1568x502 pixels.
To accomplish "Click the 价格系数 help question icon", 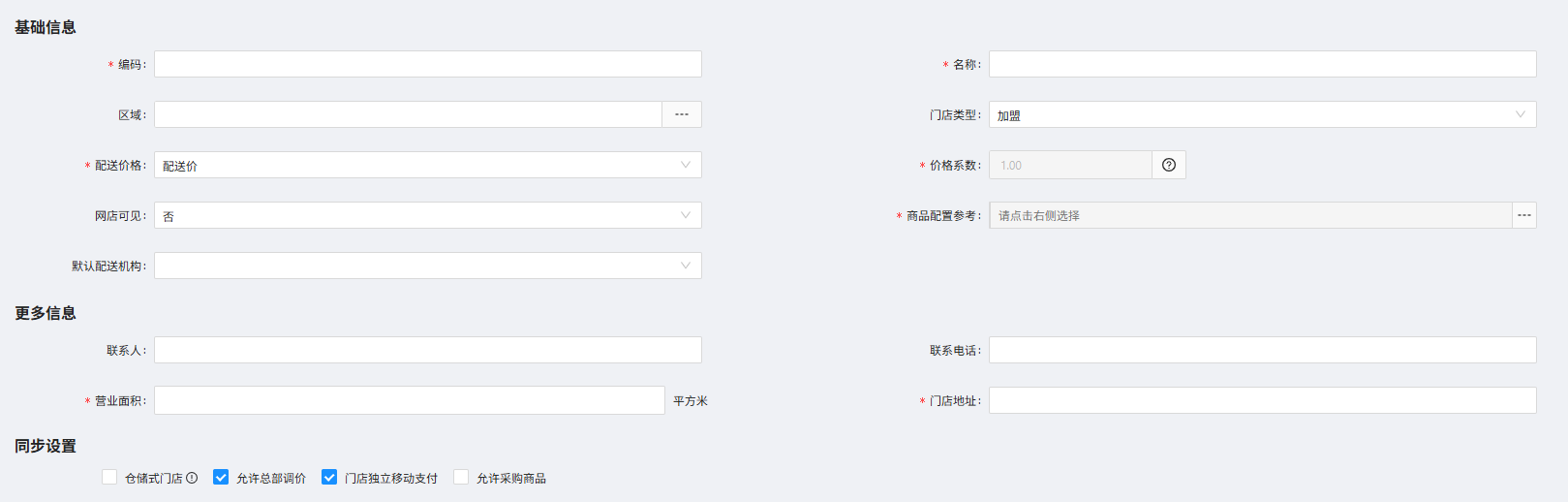I will point(1169,165).
